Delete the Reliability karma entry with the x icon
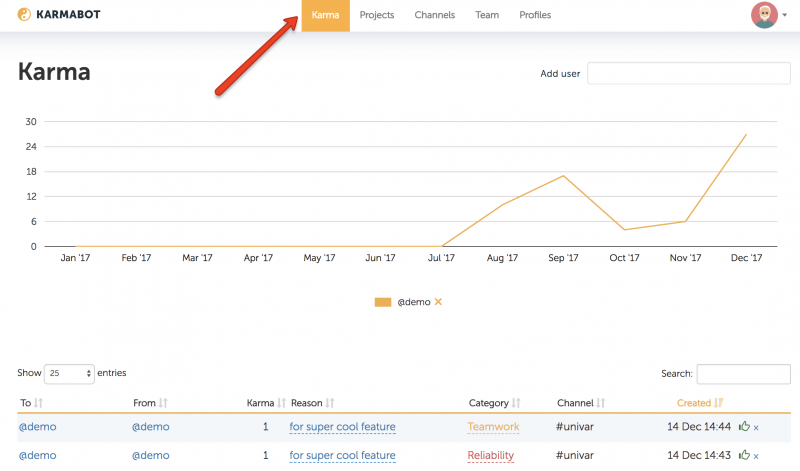Viewport: 800px width, 471px height. pos(756,456)
